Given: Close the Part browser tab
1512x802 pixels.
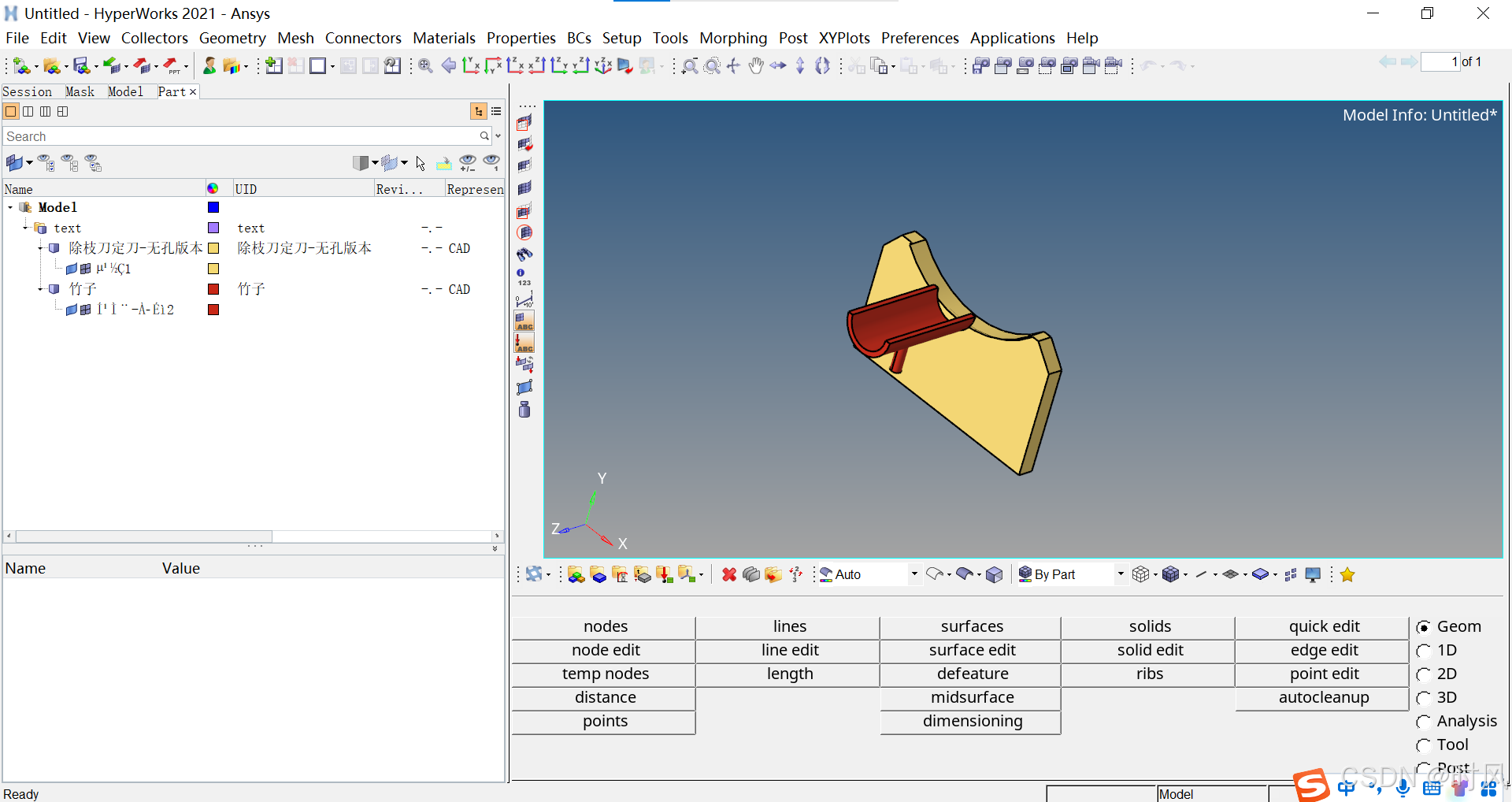Looking at the screenshot, I should [x=192, y=92].
